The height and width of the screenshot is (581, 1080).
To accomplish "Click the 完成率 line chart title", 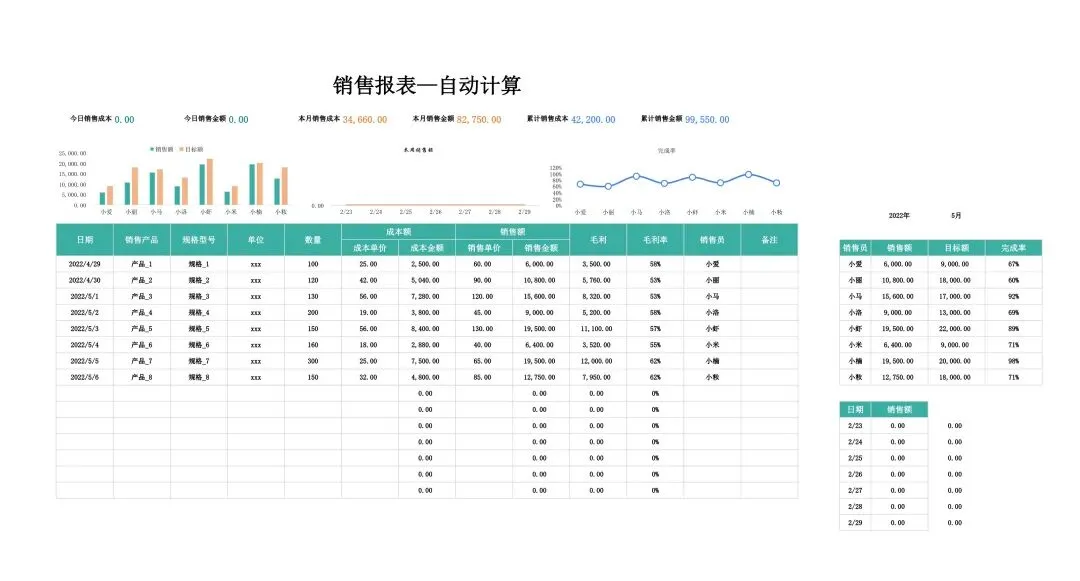I will coord(666,151).
